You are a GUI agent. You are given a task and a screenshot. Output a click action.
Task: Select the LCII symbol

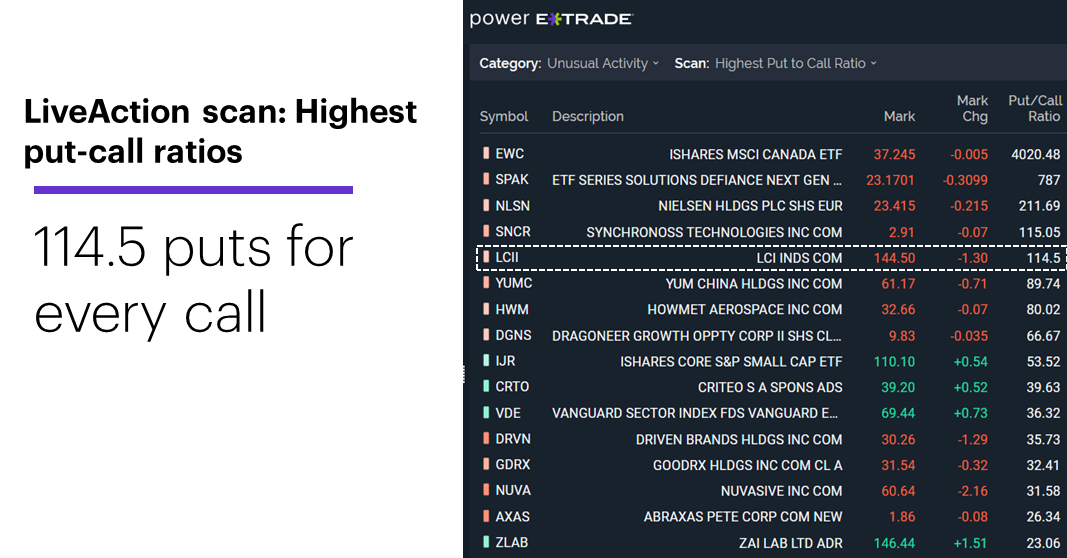(x=507, y=257)
